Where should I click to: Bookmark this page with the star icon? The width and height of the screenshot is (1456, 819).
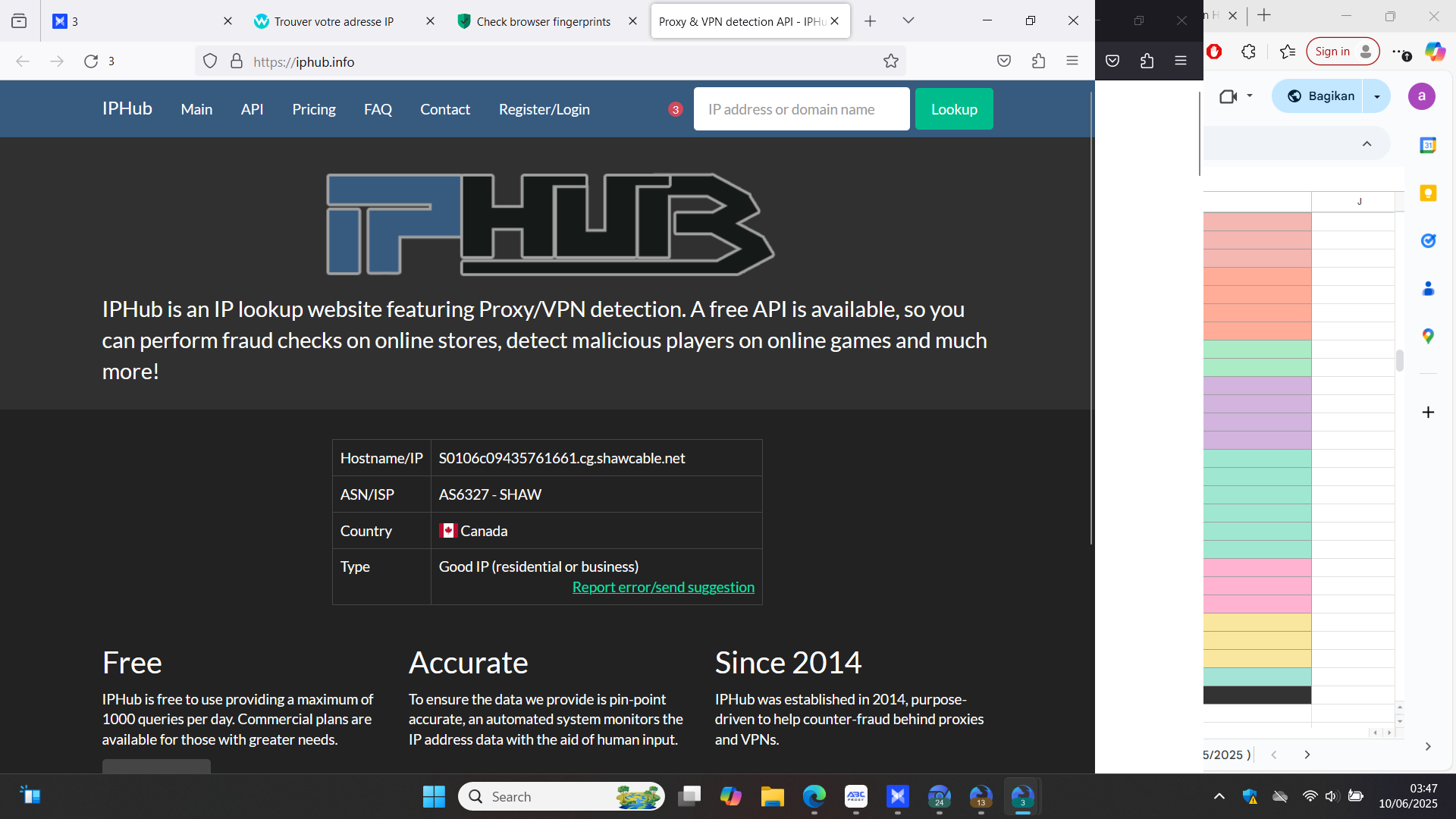click(890, 61)
